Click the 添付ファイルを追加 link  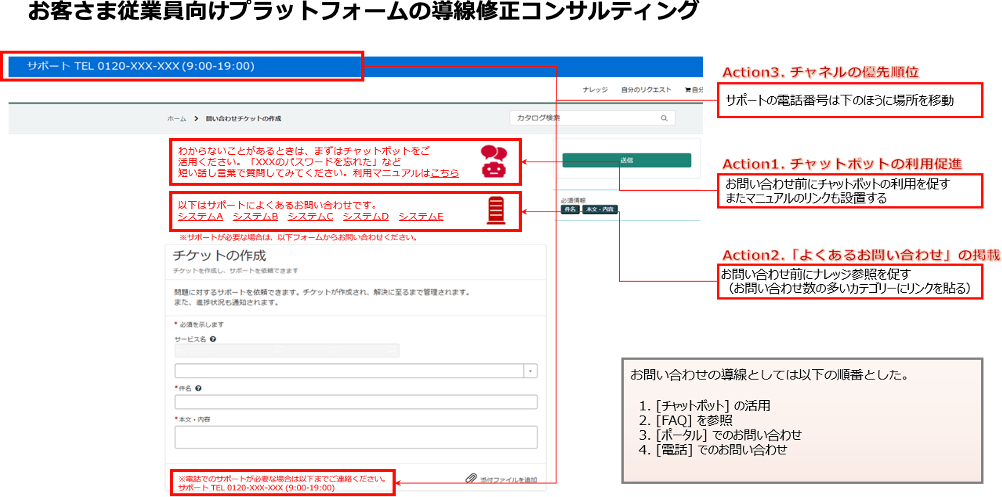[509, 479]
